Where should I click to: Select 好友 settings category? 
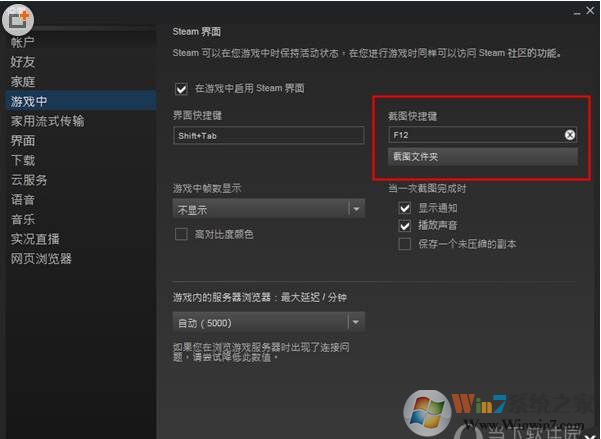coord(23,62)
